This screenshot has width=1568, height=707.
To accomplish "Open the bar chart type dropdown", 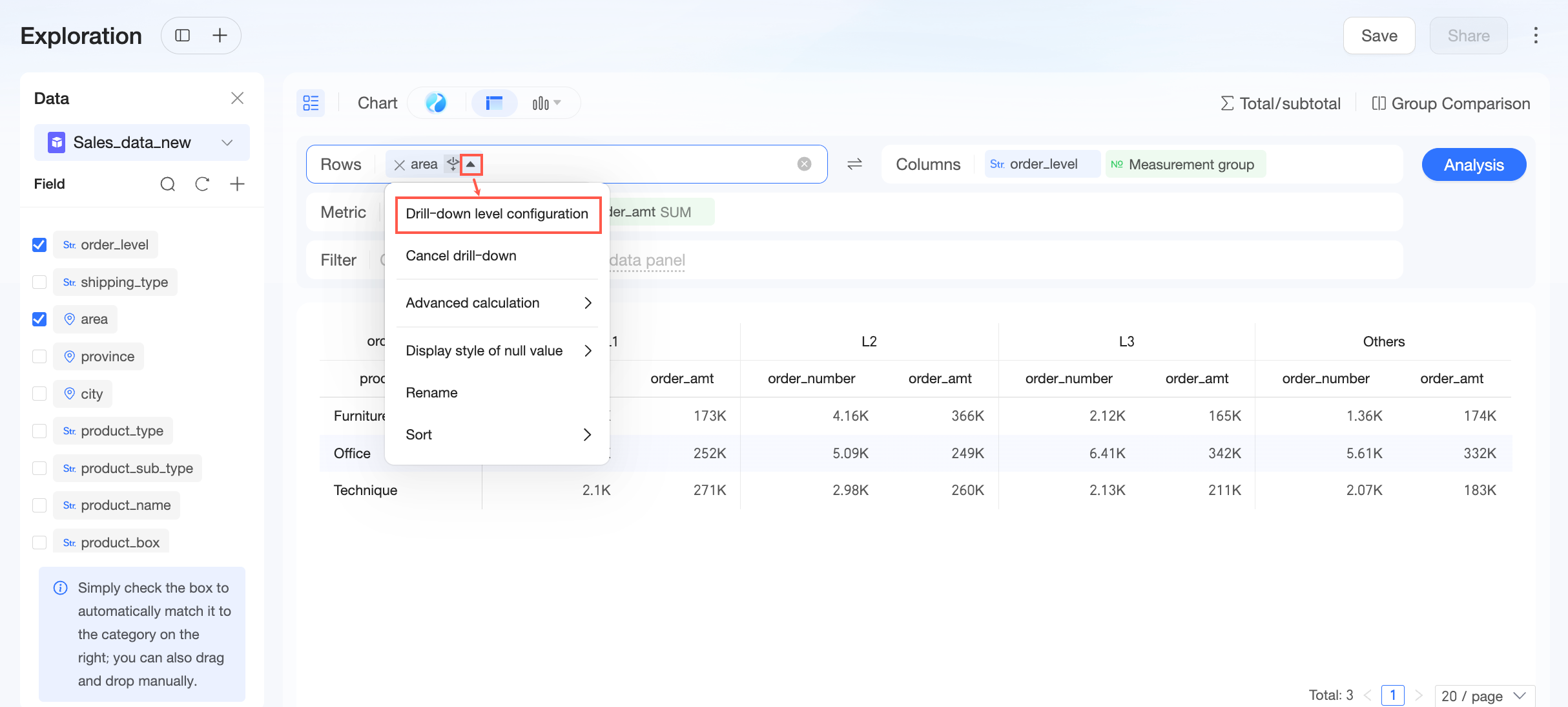I will [x=546, y=103].
